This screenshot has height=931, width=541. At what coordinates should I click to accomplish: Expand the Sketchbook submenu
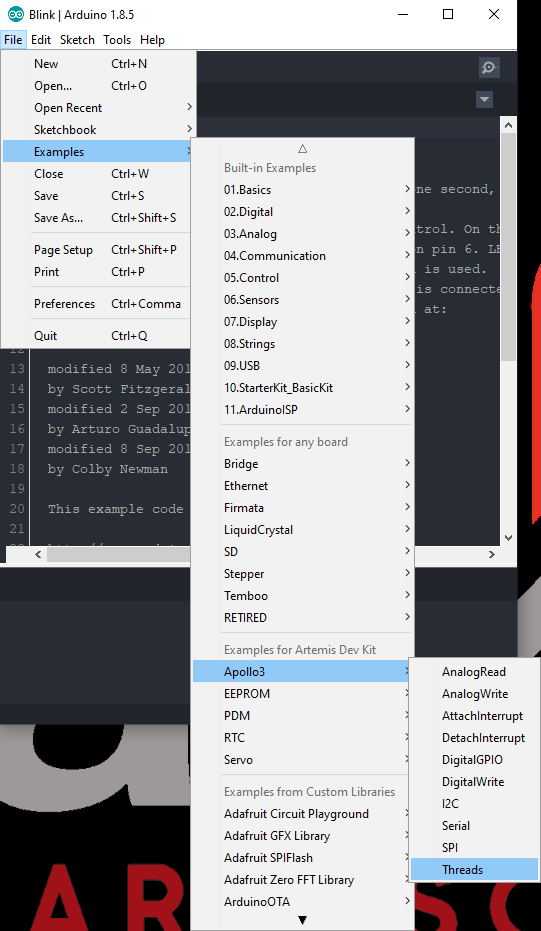point(98,130)
